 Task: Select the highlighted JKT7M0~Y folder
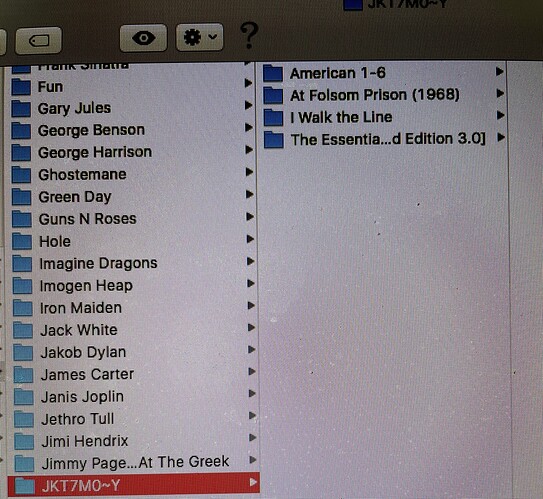point(133,485)
